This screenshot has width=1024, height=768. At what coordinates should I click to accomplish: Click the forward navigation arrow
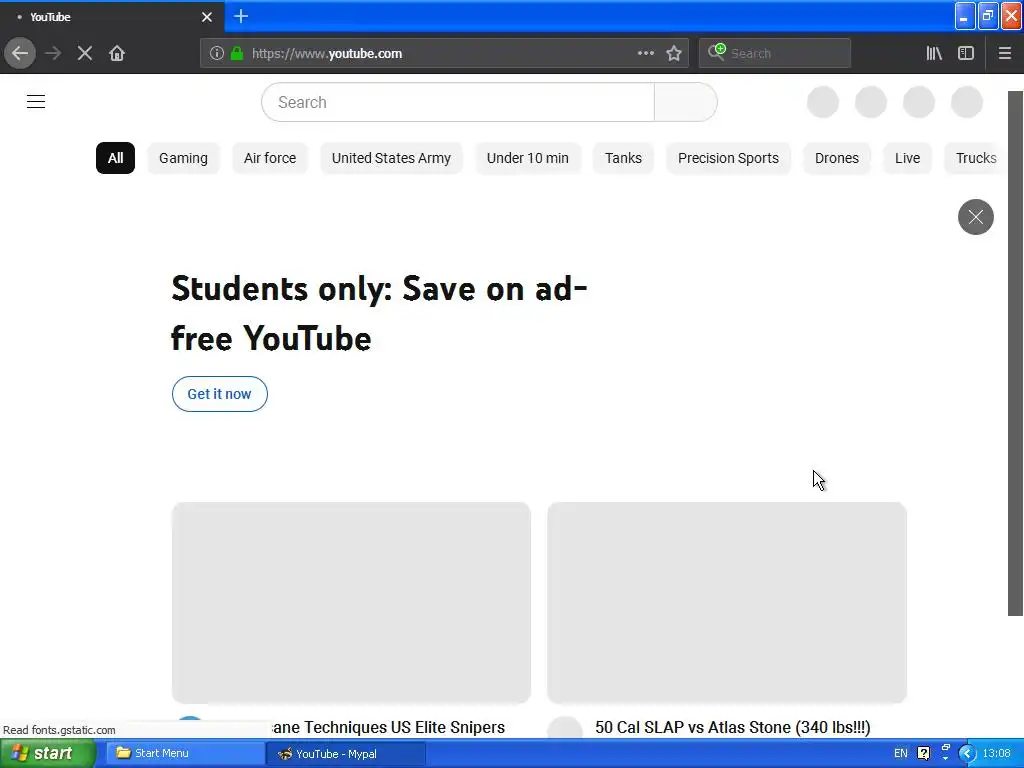point(53,53)
